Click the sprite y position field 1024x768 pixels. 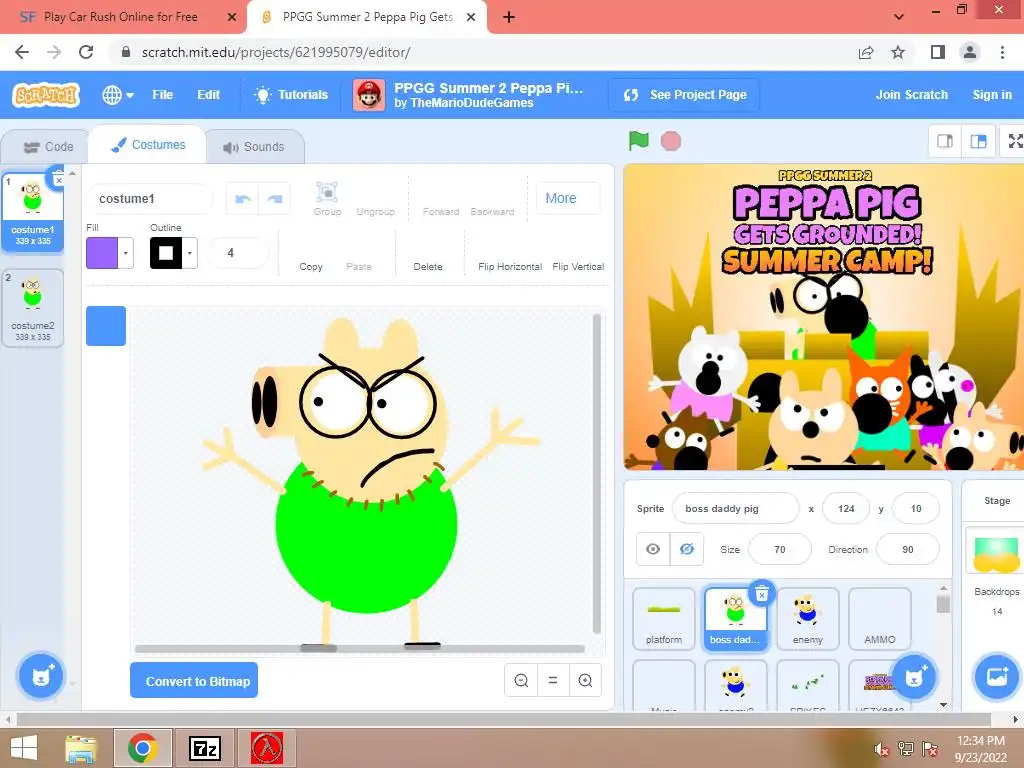916,509
